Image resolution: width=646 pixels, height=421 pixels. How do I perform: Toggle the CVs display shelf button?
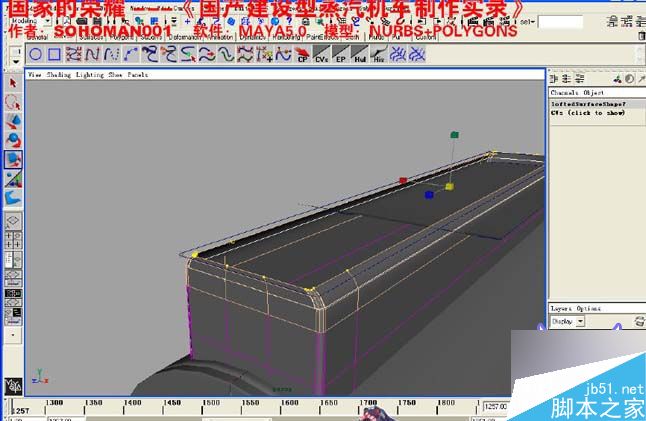click(321, 55)
